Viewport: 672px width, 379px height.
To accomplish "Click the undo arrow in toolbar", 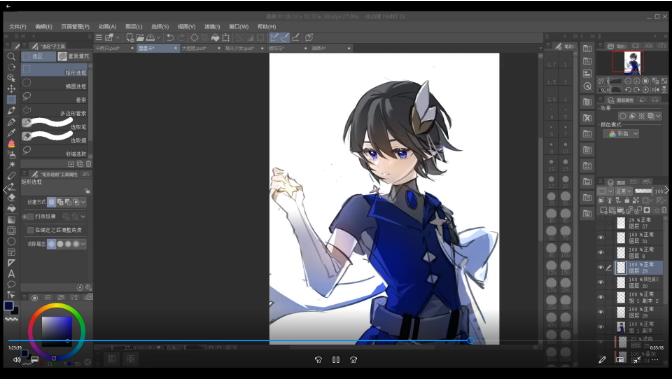I will [170, 38].
